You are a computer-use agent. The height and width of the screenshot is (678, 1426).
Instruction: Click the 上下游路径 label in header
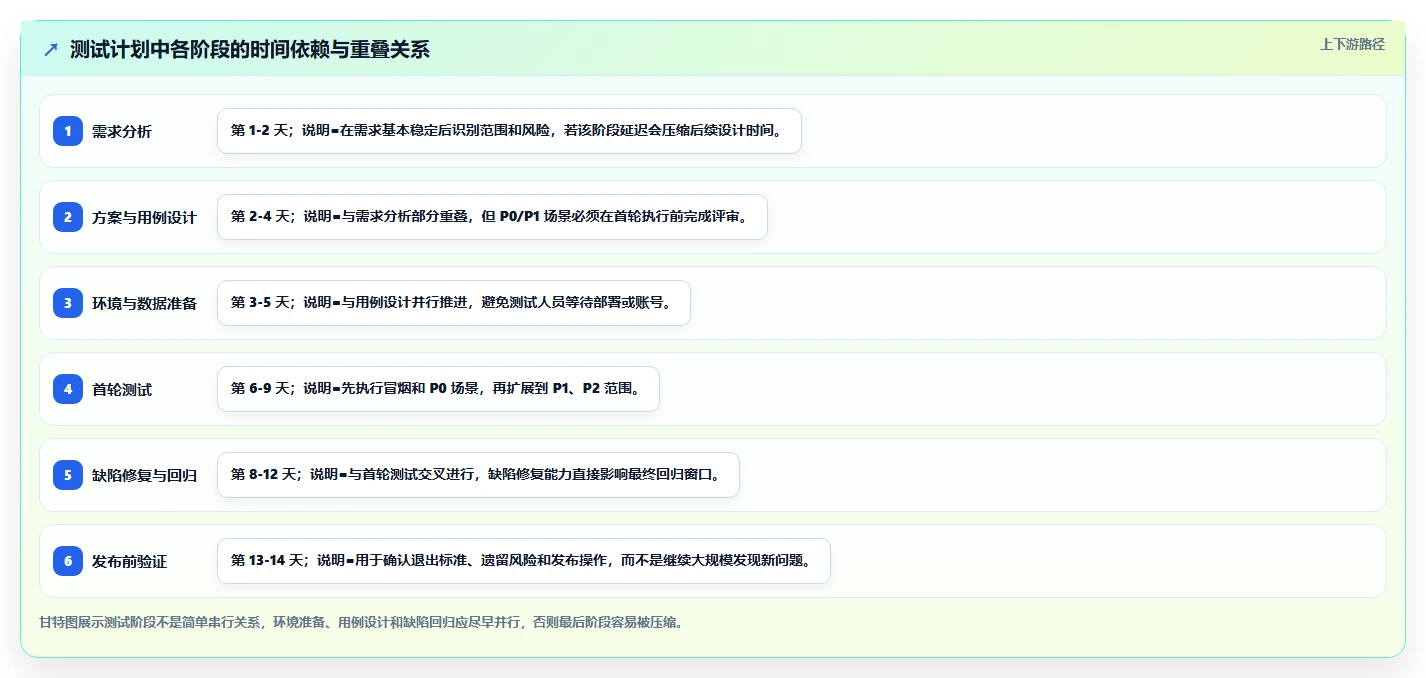point(1352,44)
